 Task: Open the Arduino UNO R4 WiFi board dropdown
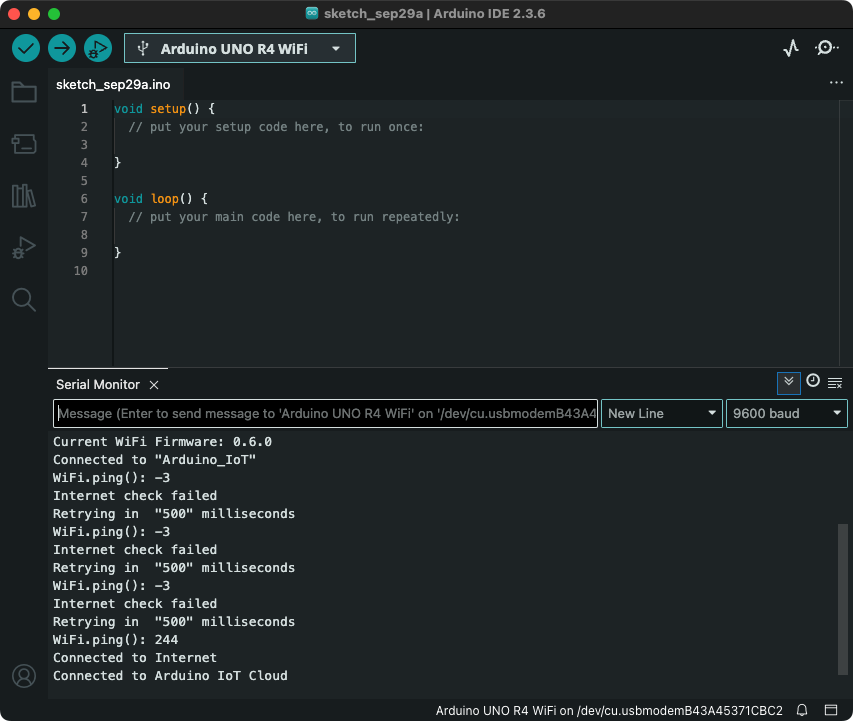pos(240,48)
